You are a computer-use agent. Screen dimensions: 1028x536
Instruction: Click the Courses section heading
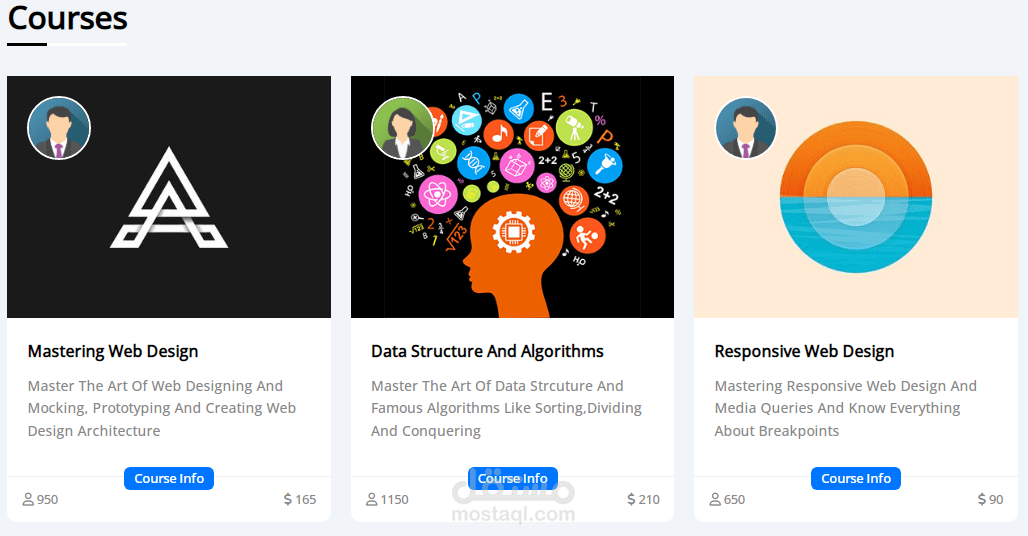[x=67, y=18]
